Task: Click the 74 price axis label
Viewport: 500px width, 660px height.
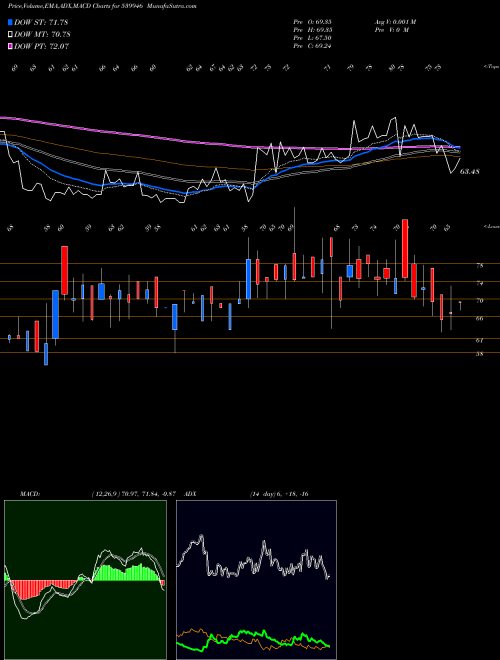Action: [x=479, y=283]
